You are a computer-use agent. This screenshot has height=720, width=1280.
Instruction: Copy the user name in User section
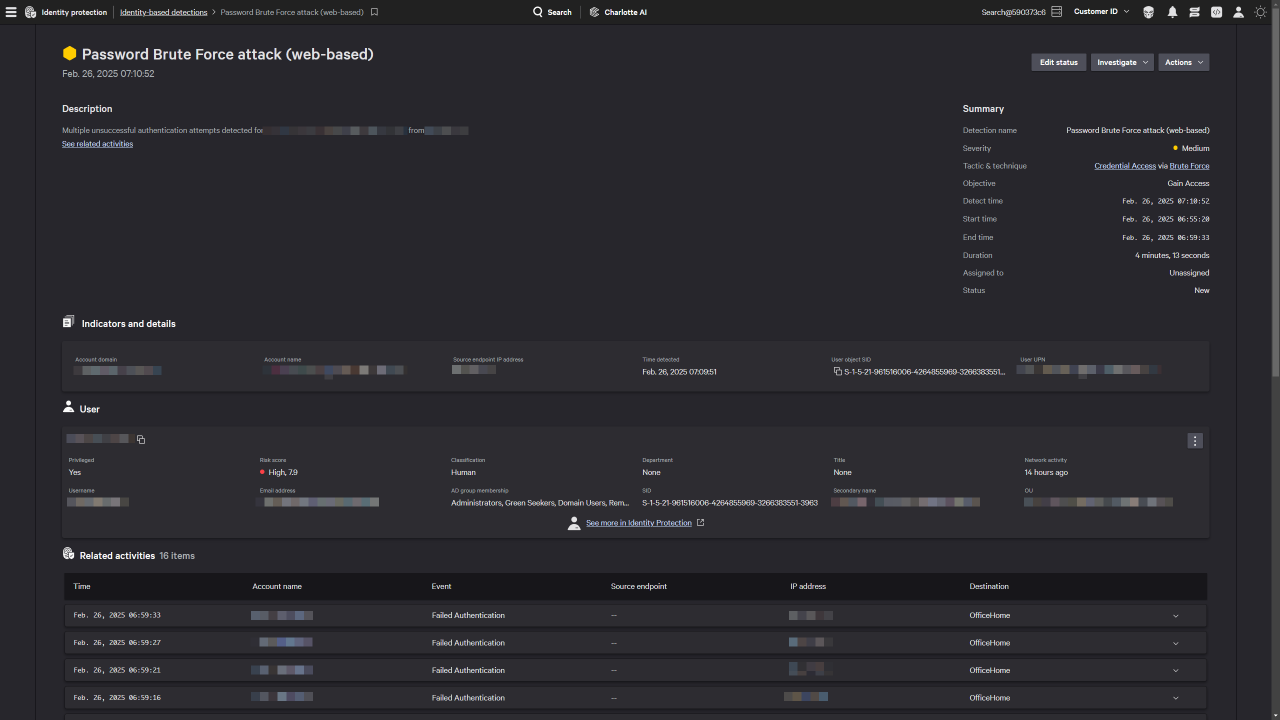(141, 440)
